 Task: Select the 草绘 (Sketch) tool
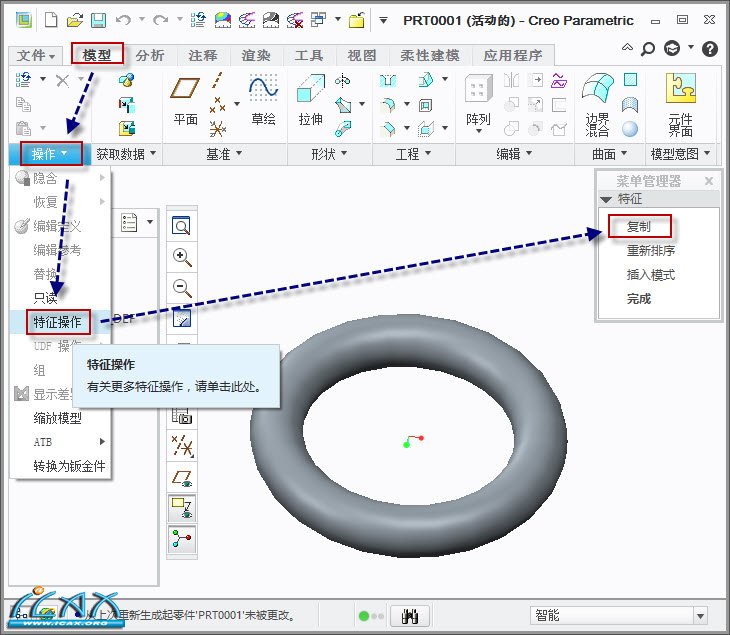point(263,100)
